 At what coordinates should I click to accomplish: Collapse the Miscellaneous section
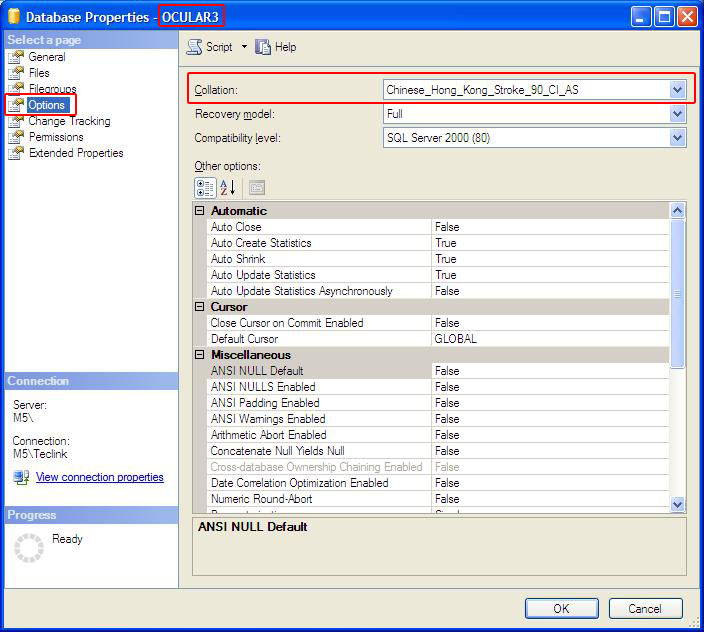(x=200, y=355)
